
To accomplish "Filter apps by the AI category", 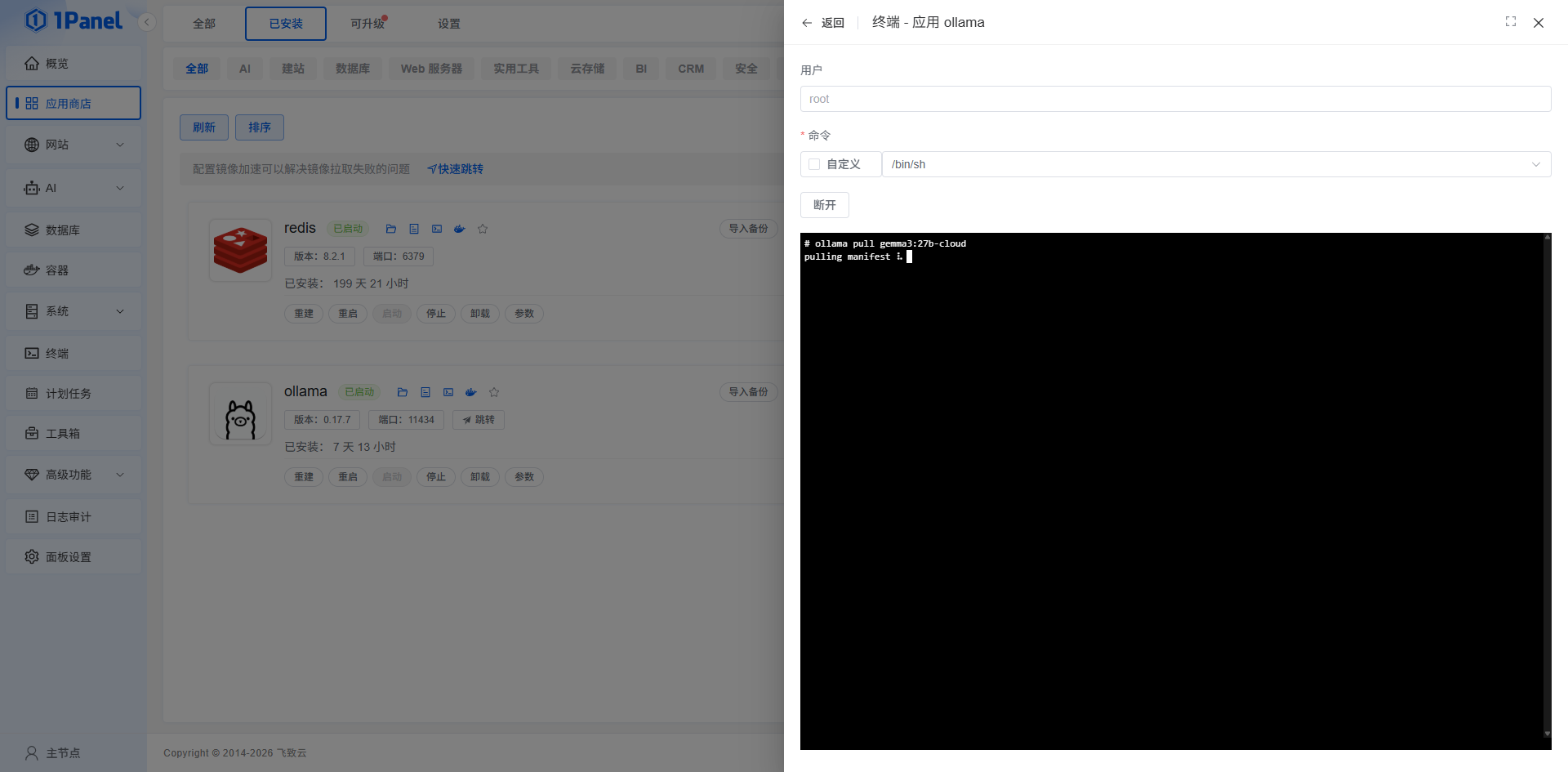I will (x=245, y=69).
